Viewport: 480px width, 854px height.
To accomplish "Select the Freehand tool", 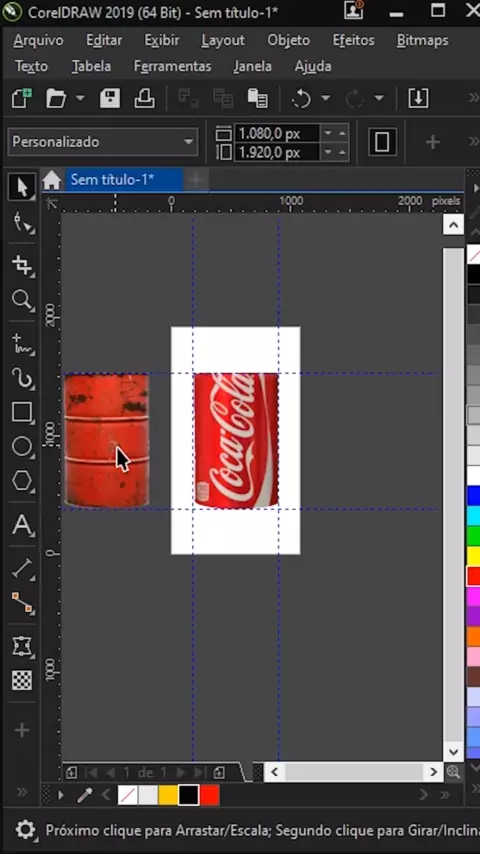I will (22, 343).
